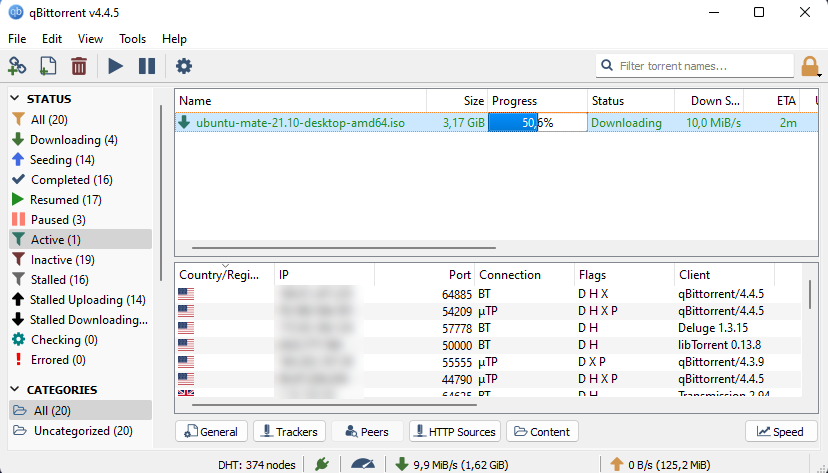Sort peers by Port column header

pos(425,275)
